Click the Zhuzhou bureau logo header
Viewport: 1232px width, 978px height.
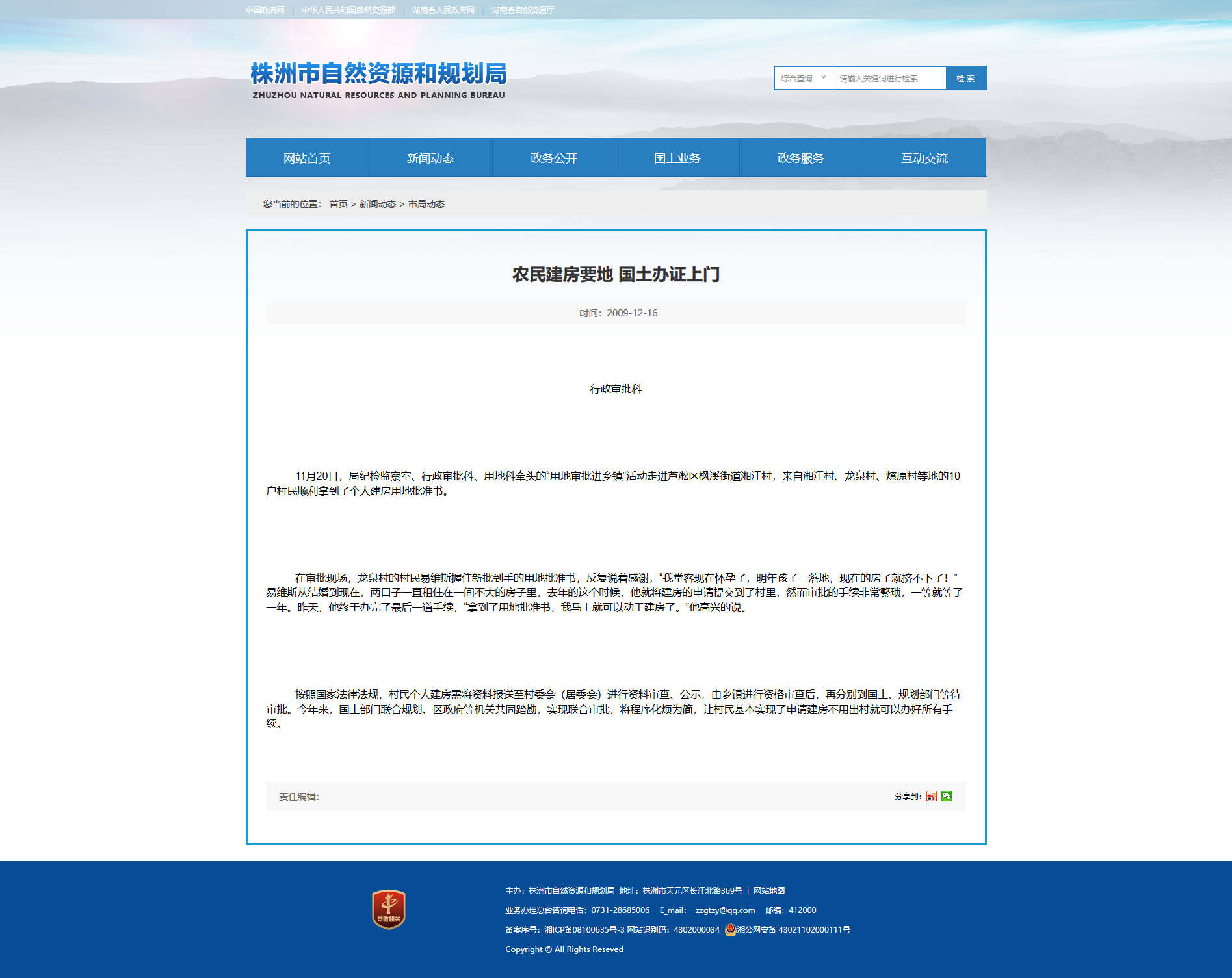point(378,80)
